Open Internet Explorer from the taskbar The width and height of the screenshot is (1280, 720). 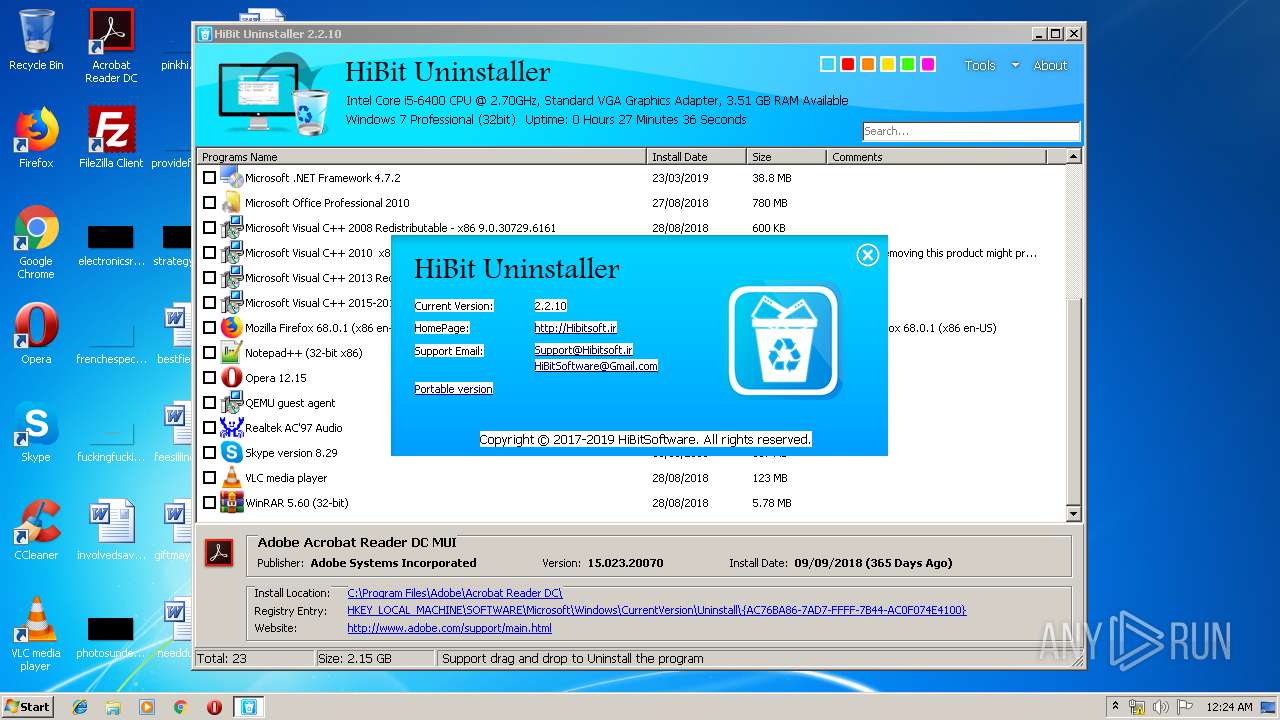pos(80,707)
